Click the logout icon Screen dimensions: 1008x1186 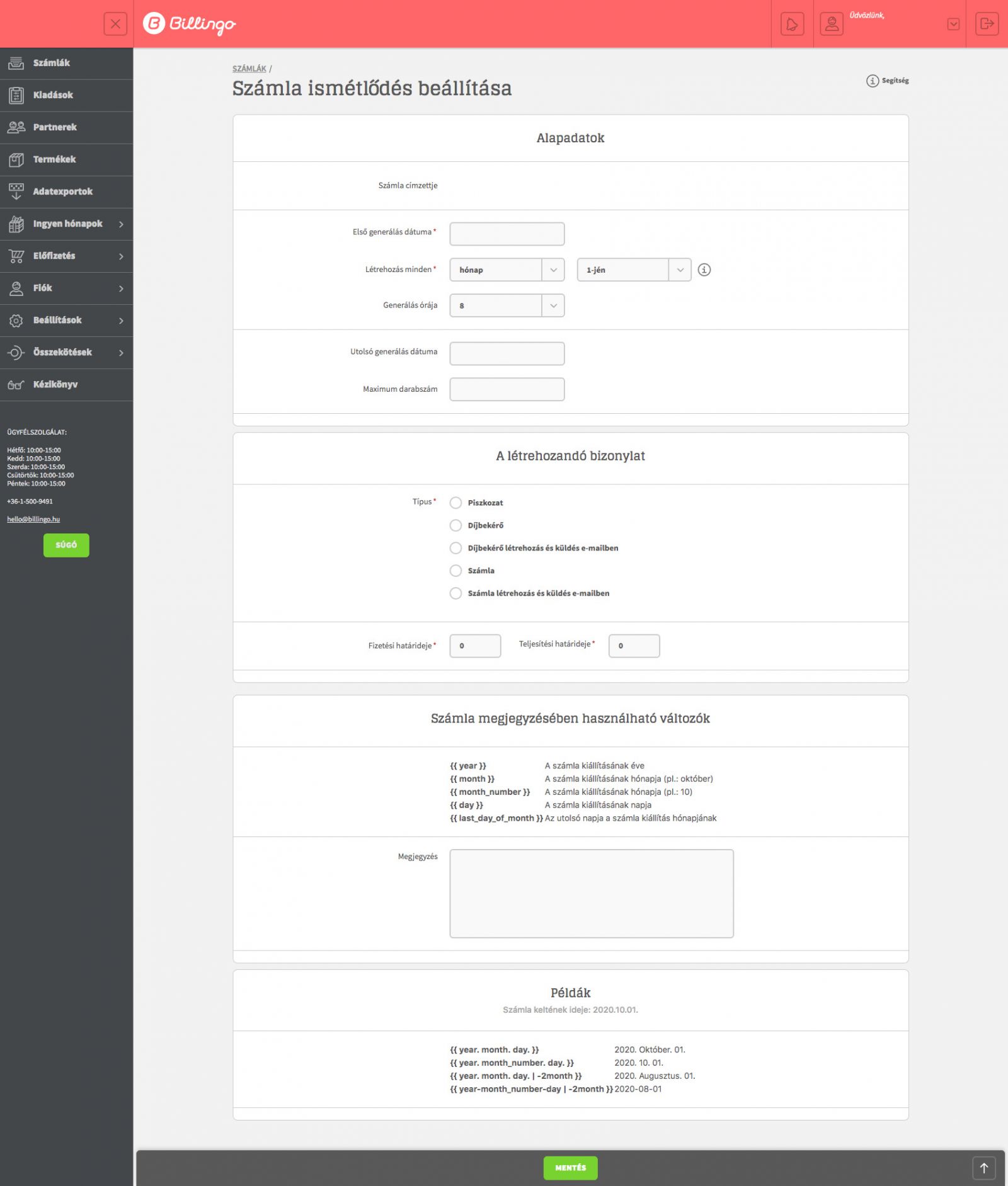(987, 24)
